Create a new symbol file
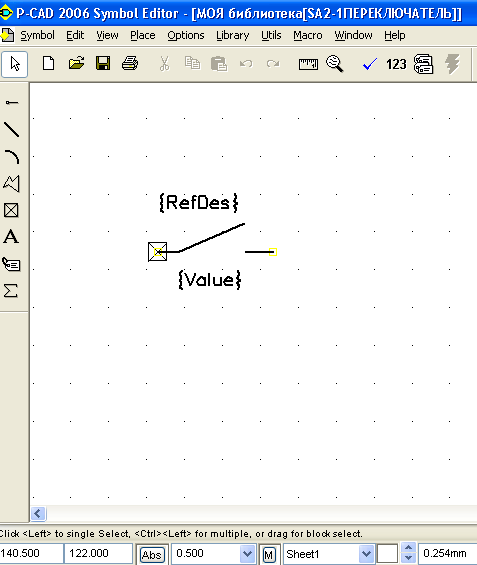Image resolution: width=477 pixels, height=565 pixels. [48, 63]
